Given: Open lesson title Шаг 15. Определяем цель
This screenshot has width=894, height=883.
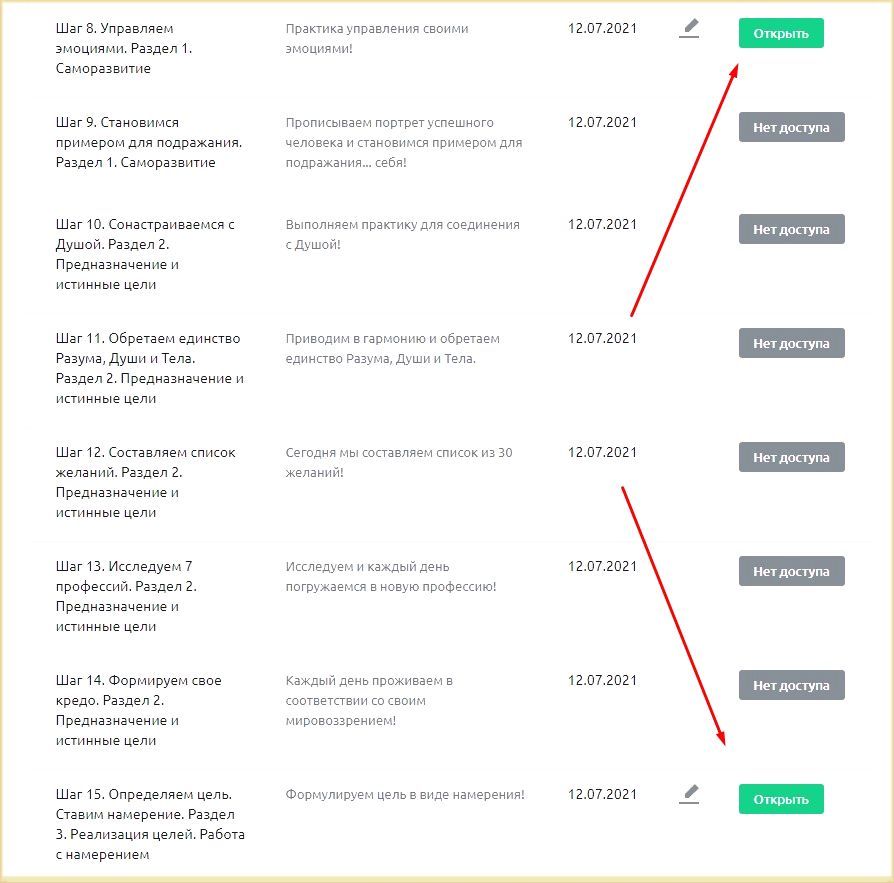Looking at the screenshot, I should click(x=150, y=824).
